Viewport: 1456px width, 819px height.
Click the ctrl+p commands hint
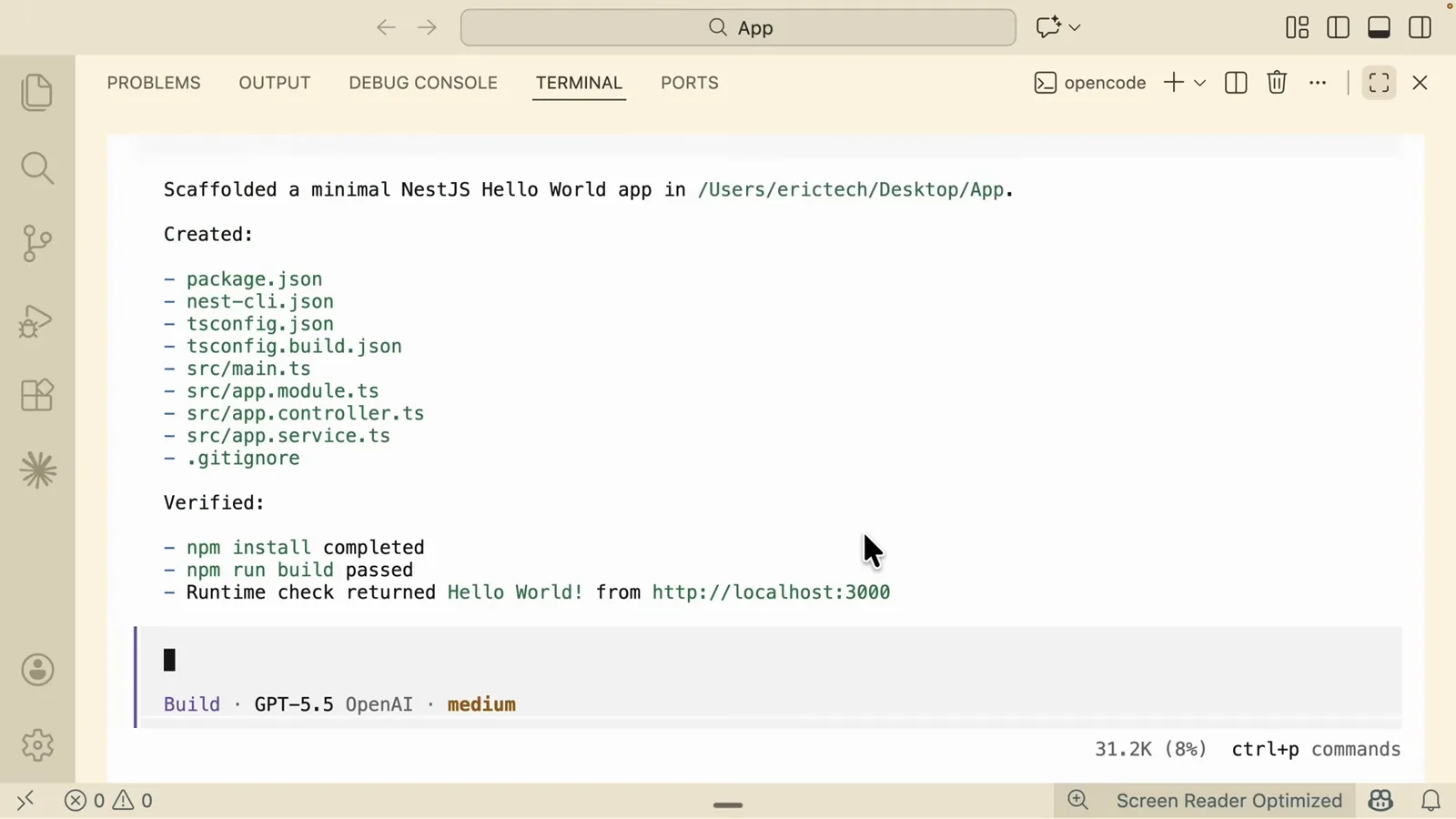pyautogui.click(x=1316, y=749)
